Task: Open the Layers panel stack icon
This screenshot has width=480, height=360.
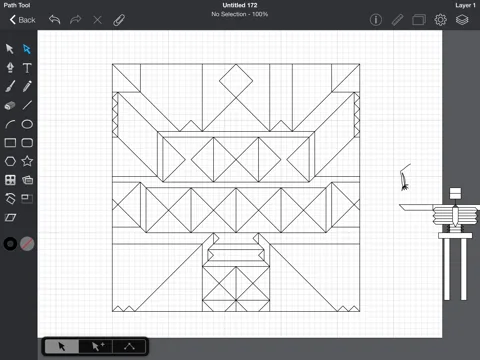Action: point(462,20)
